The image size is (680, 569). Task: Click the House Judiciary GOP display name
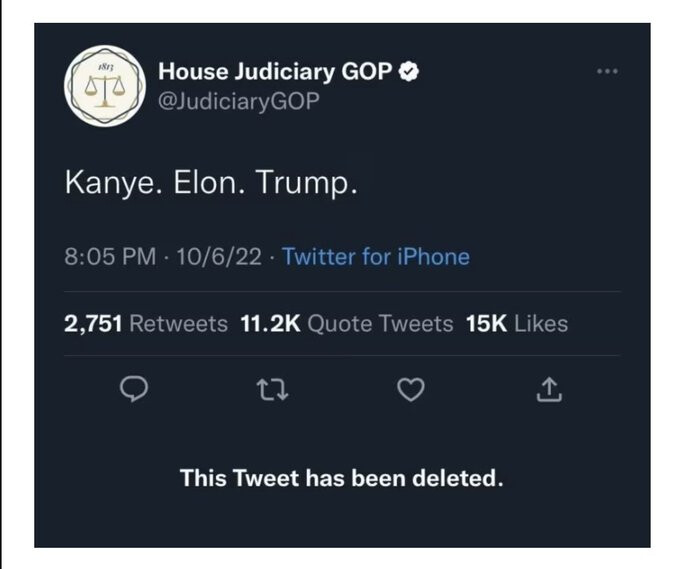tap(275, 71)
